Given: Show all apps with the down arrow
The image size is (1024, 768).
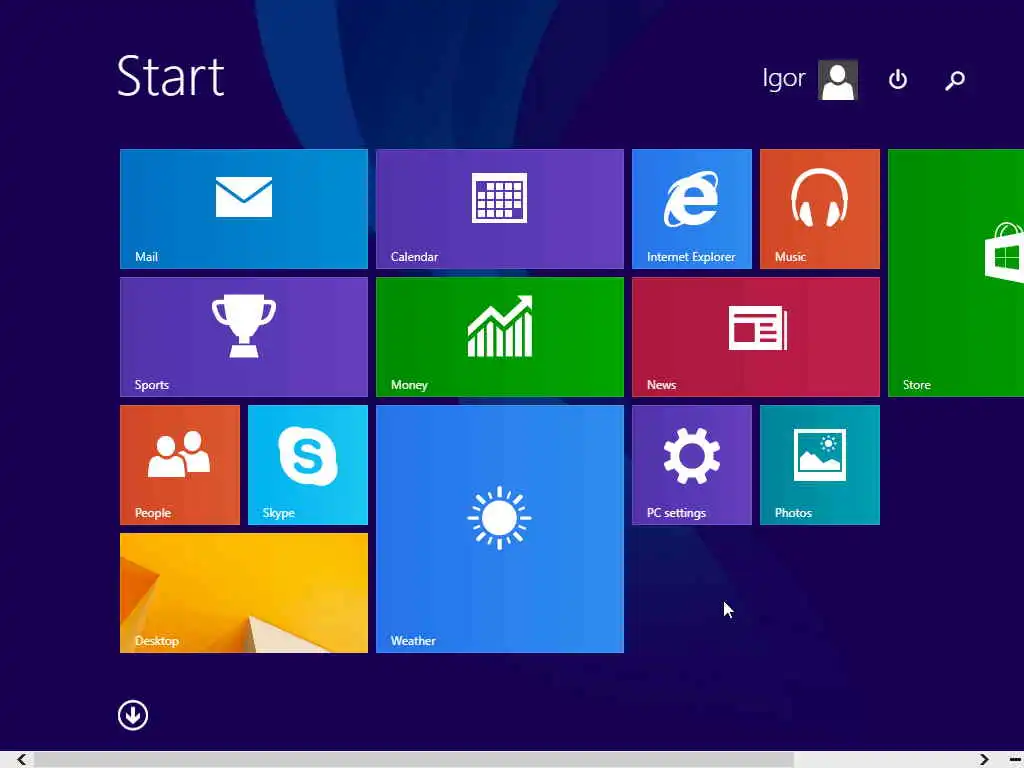Looking at the screenshot, I should [133, 715].
